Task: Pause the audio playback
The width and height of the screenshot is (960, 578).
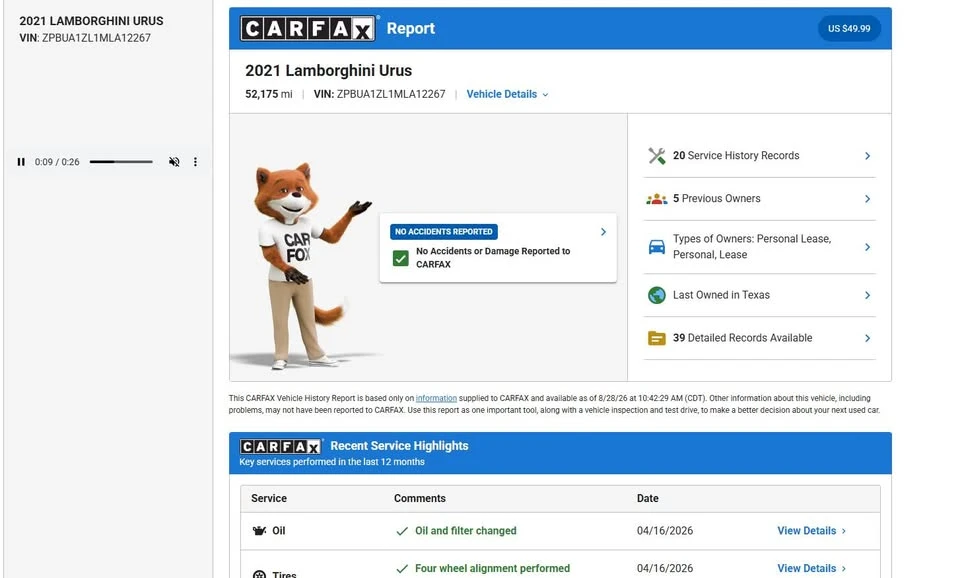Action: tap(21, 162)
